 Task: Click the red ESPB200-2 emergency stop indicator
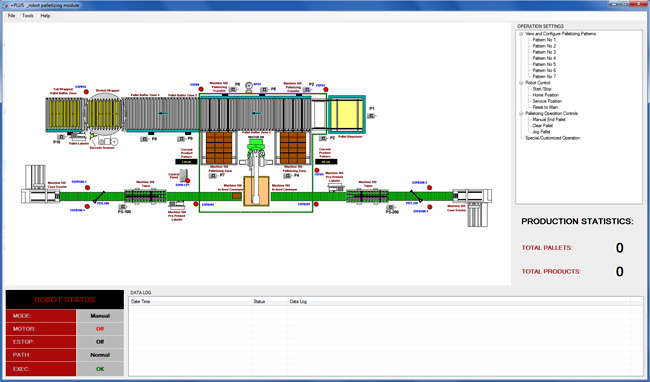tap(429, 188)
